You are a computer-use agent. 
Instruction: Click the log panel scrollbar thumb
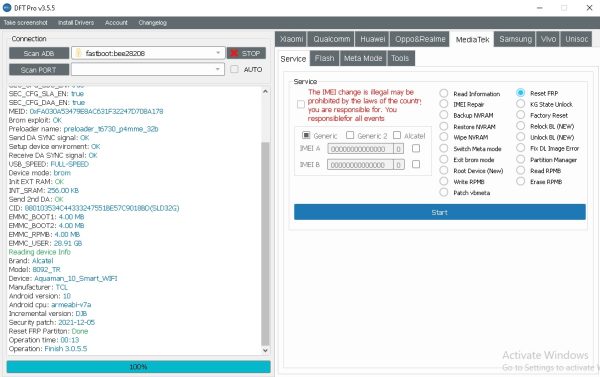pos(265,243)
